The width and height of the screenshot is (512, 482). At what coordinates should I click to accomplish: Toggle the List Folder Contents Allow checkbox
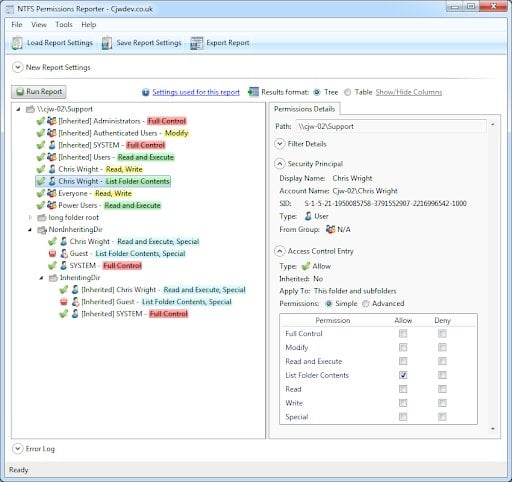403,375
